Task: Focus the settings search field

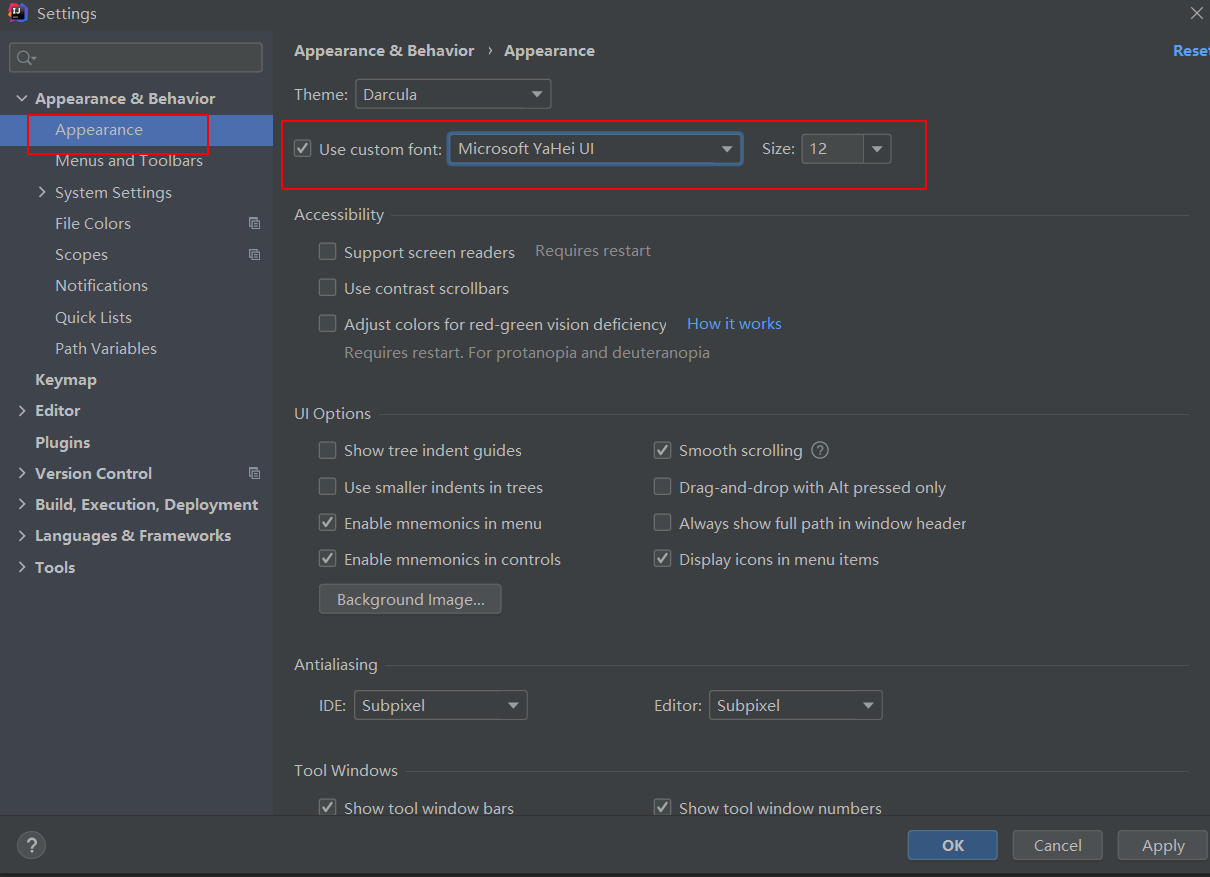Action: (x=136, y=58)
